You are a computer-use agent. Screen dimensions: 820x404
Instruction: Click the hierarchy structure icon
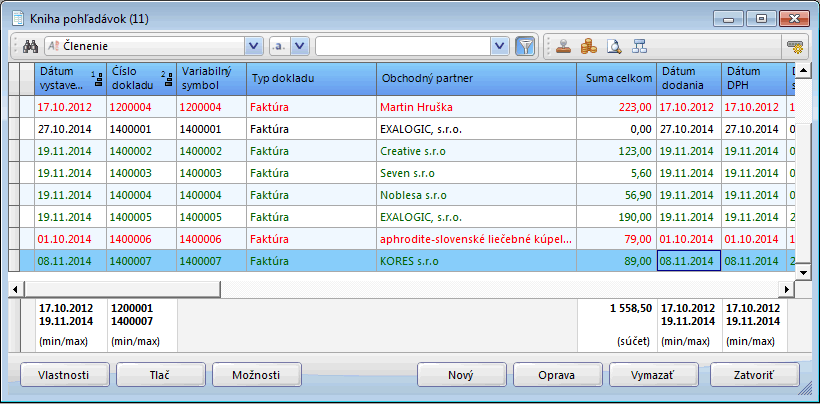(x=639, y=46)
